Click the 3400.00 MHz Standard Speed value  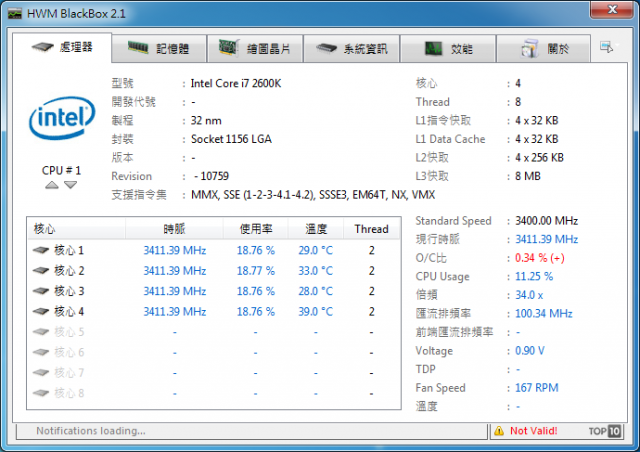(x=547, y=220)
